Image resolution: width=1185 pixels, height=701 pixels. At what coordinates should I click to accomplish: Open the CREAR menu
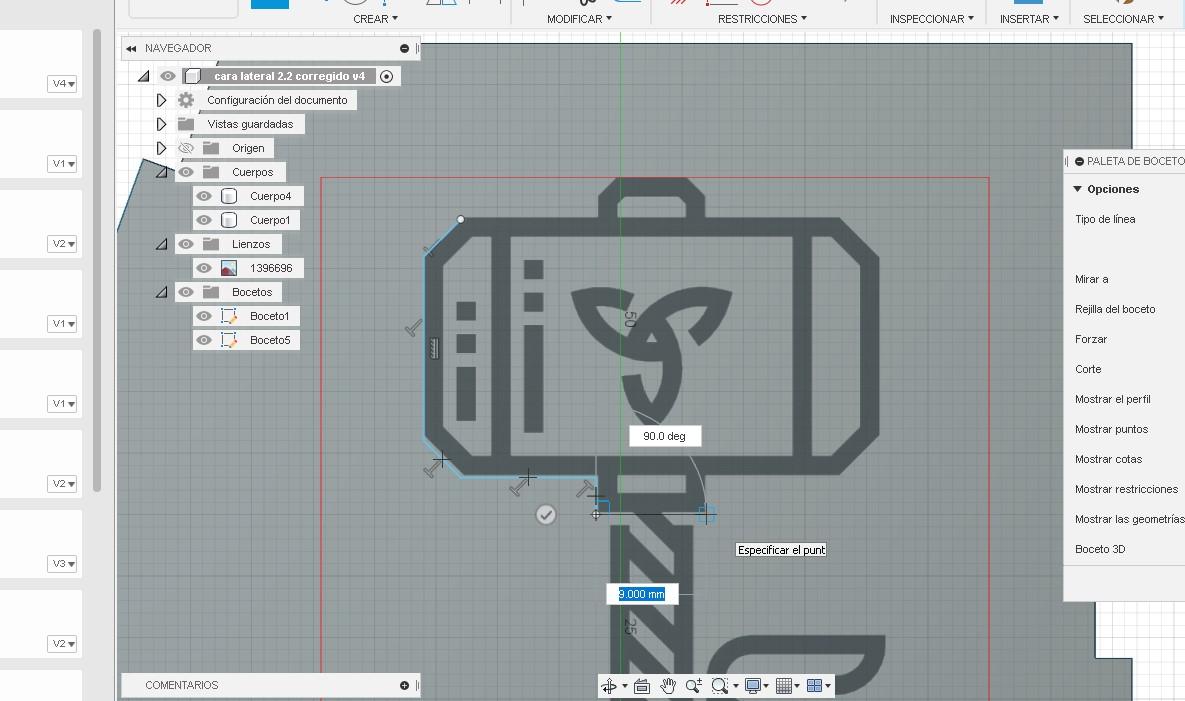pyautogui.click(x=376, y=19)
